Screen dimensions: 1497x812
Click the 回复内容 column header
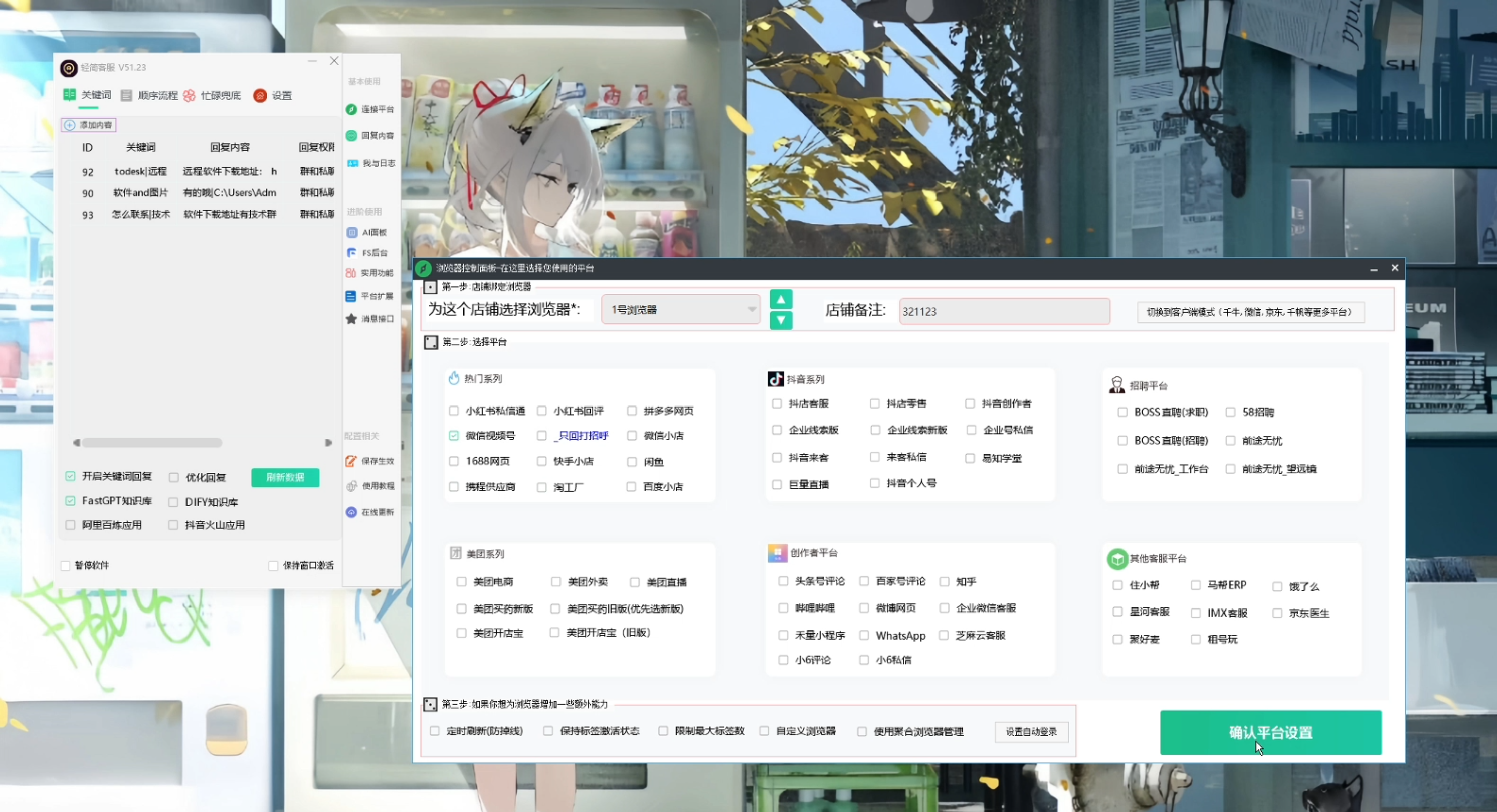point(230,147)
